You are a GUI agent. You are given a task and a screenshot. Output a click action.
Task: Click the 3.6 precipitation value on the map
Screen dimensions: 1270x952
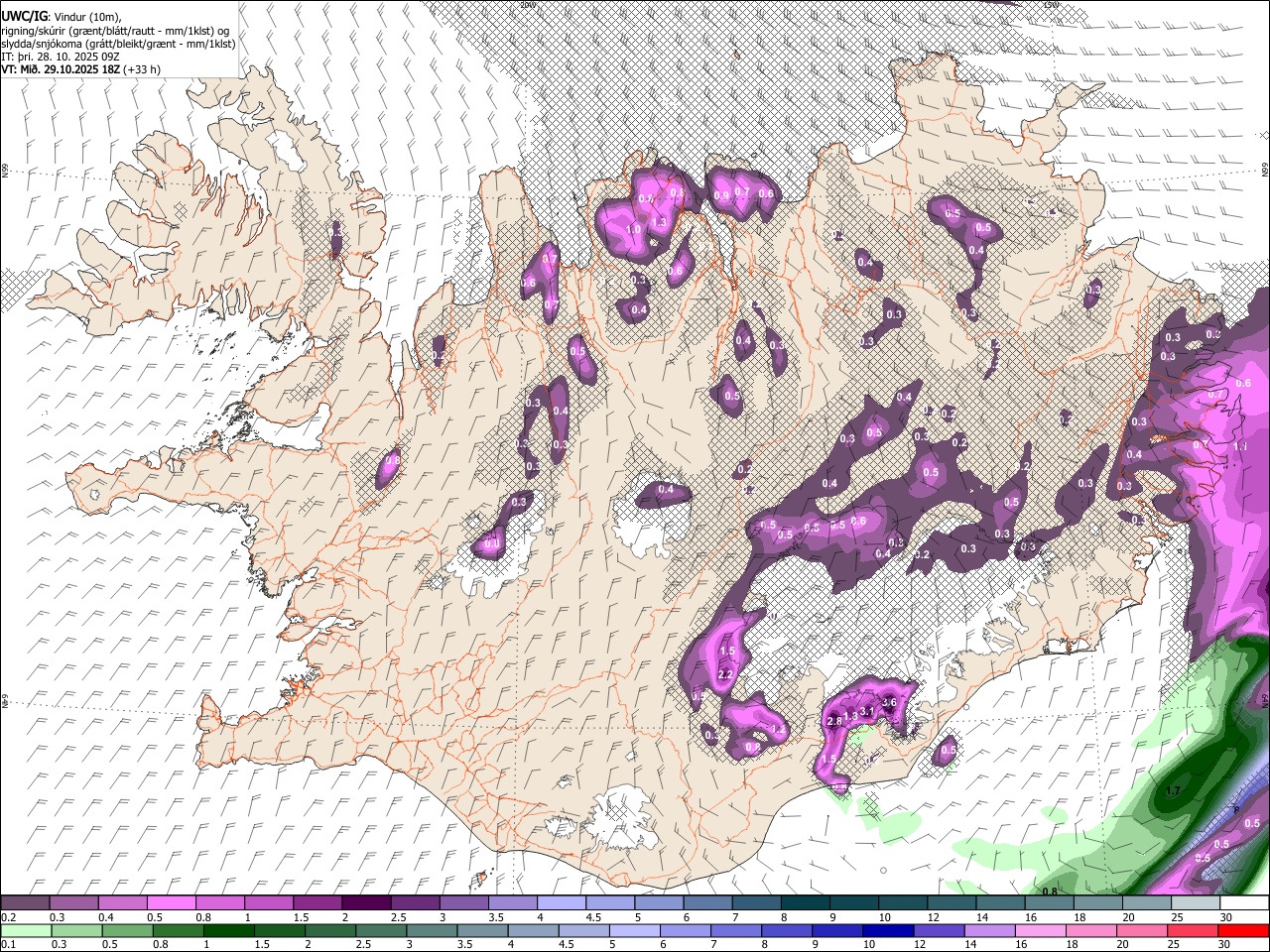pos(889,703)
